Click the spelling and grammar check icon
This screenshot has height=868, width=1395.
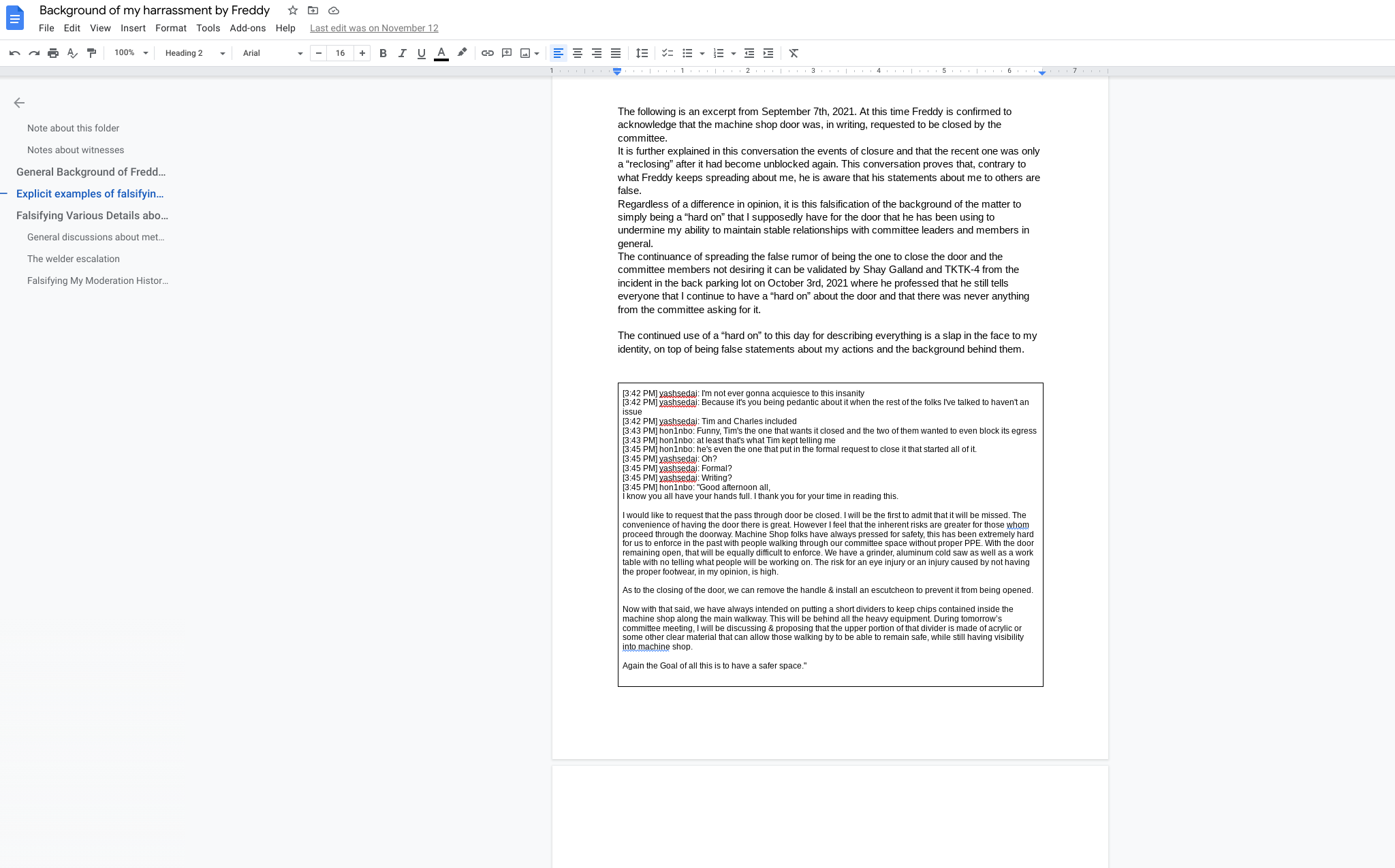[72, 53]
